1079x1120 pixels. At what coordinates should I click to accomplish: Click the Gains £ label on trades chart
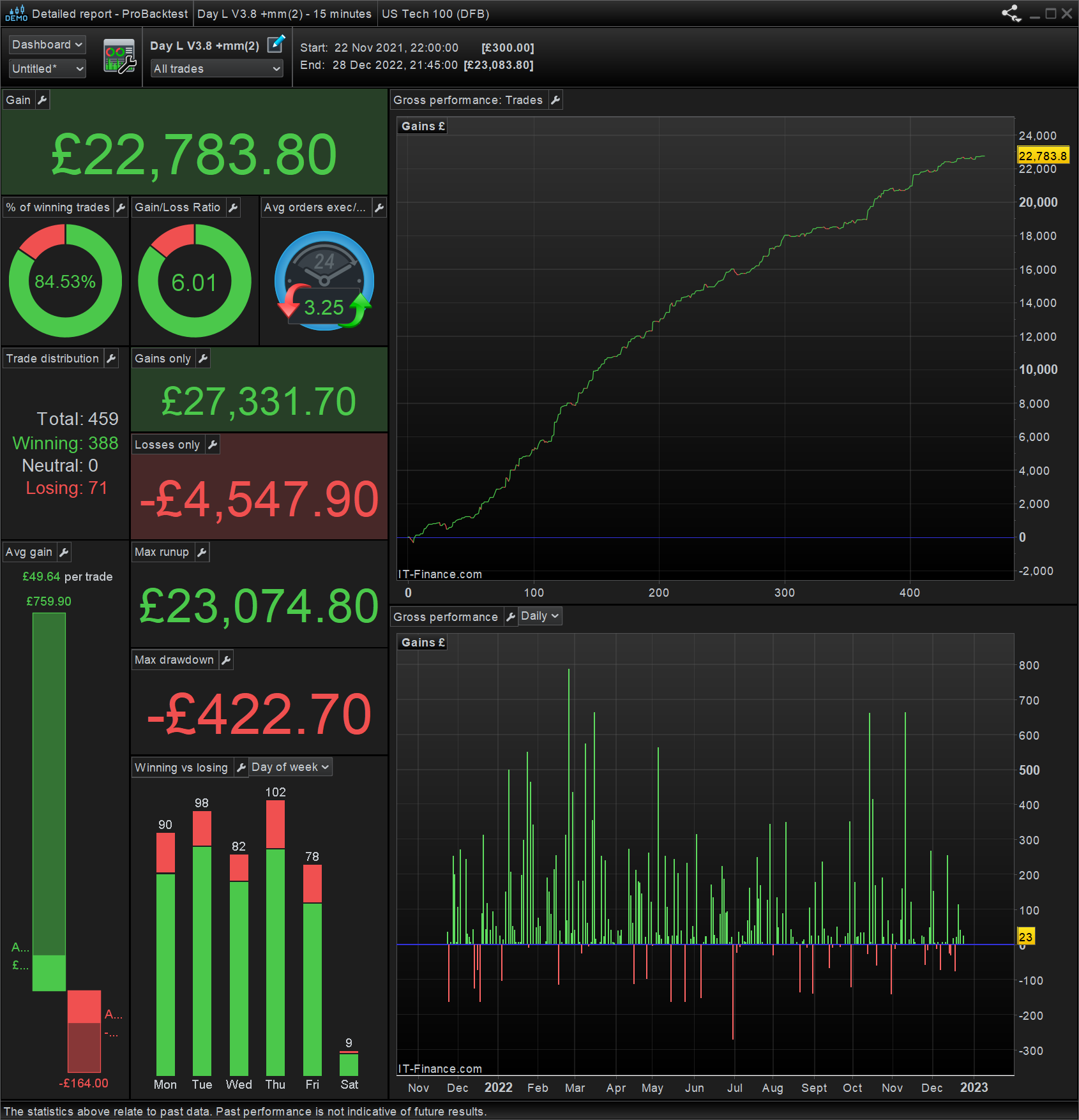pos(423,126)
